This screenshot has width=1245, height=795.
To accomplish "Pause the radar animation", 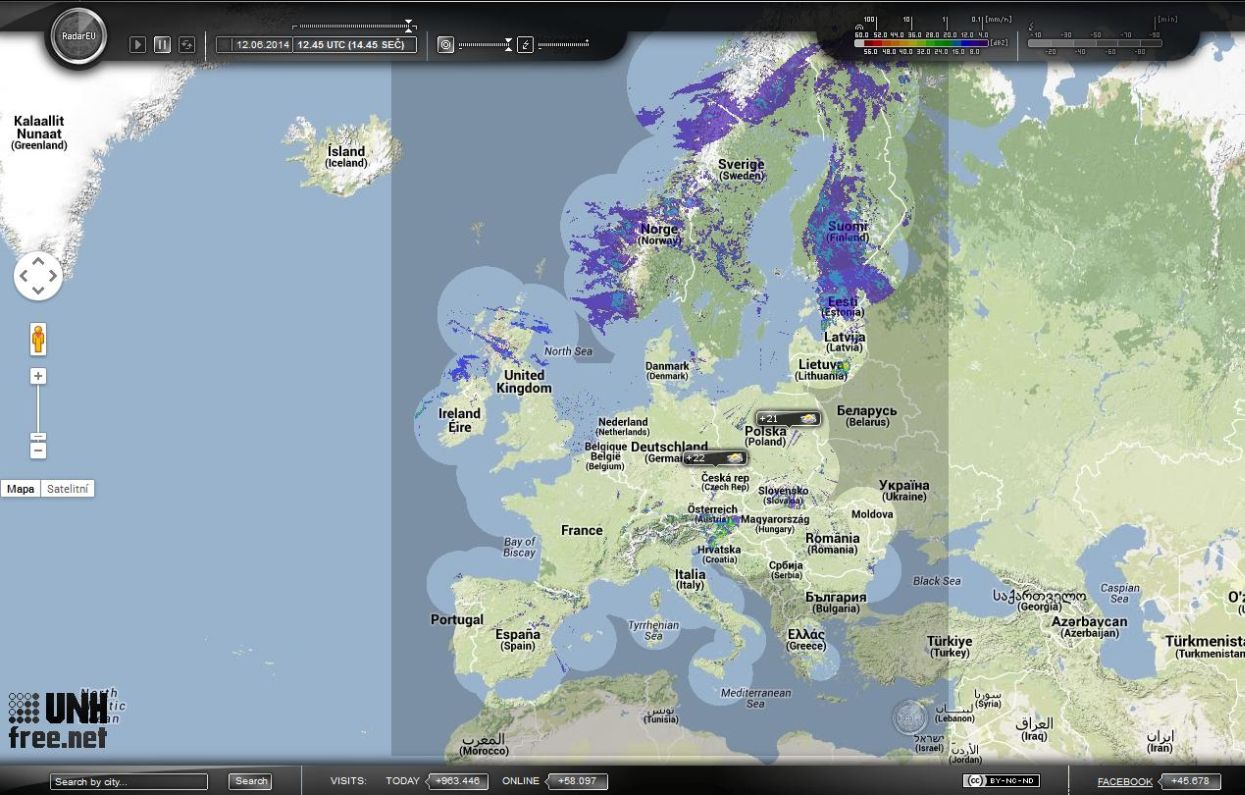I will pyautogui.click(x=162, y=45).
